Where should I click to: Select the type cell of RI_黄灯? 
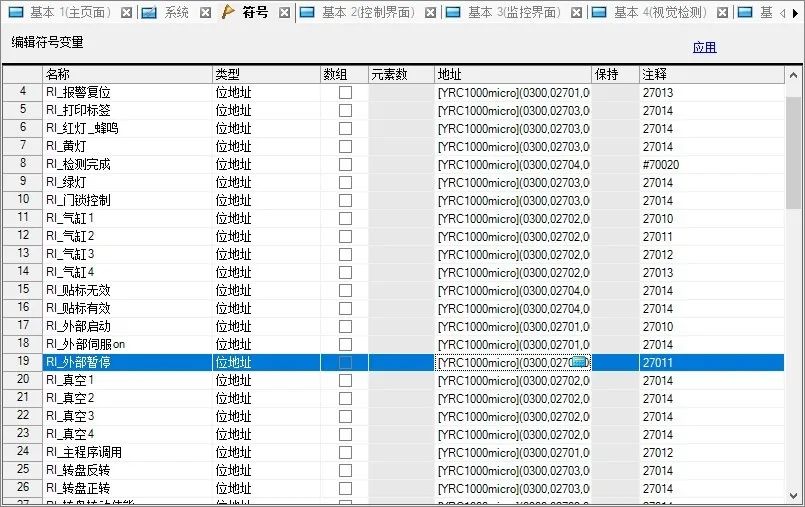pos(266,146)
